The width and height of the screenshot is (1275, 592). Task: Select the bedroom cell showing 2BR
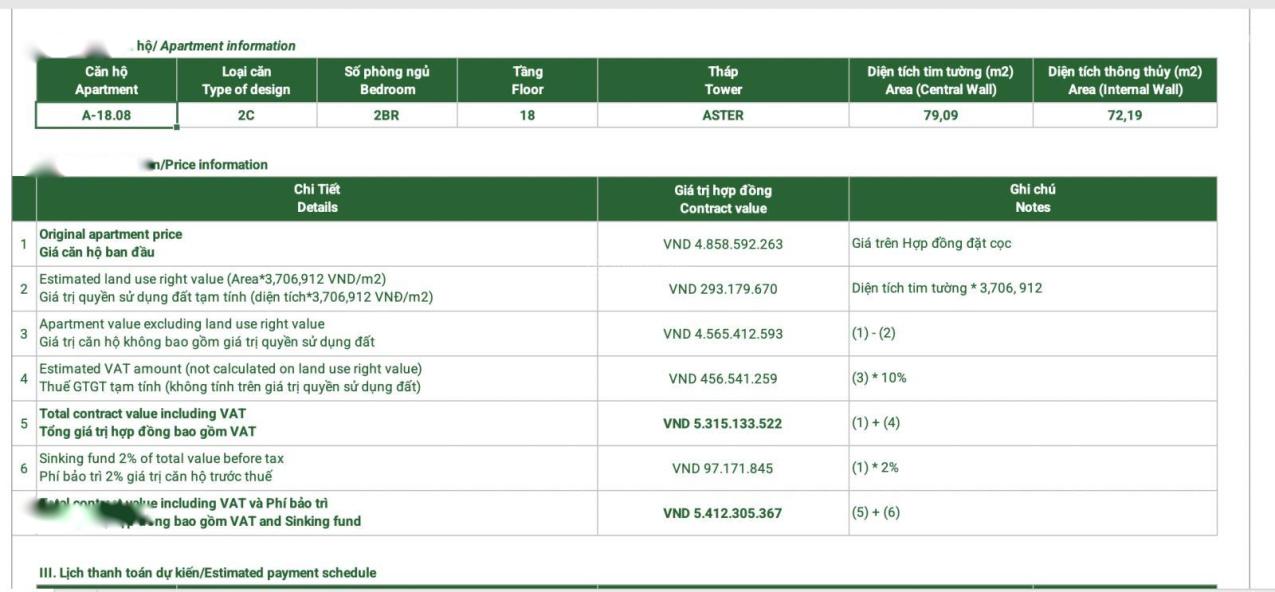pos(386,115)
